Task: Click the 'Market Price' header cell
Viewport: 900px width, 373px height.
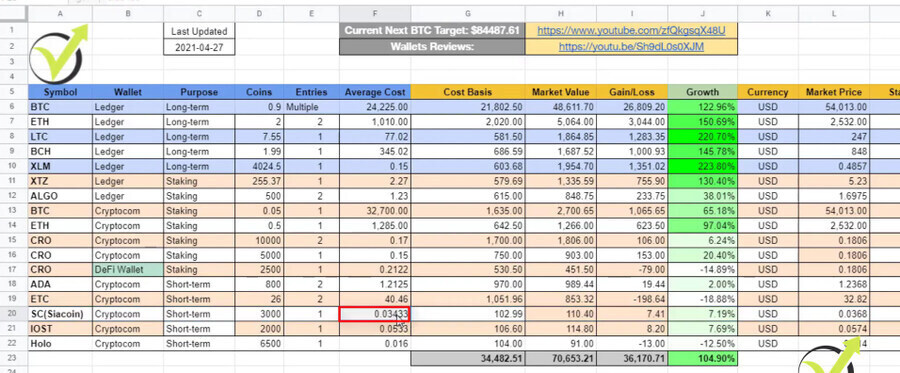Action: (x=834, y=92)
